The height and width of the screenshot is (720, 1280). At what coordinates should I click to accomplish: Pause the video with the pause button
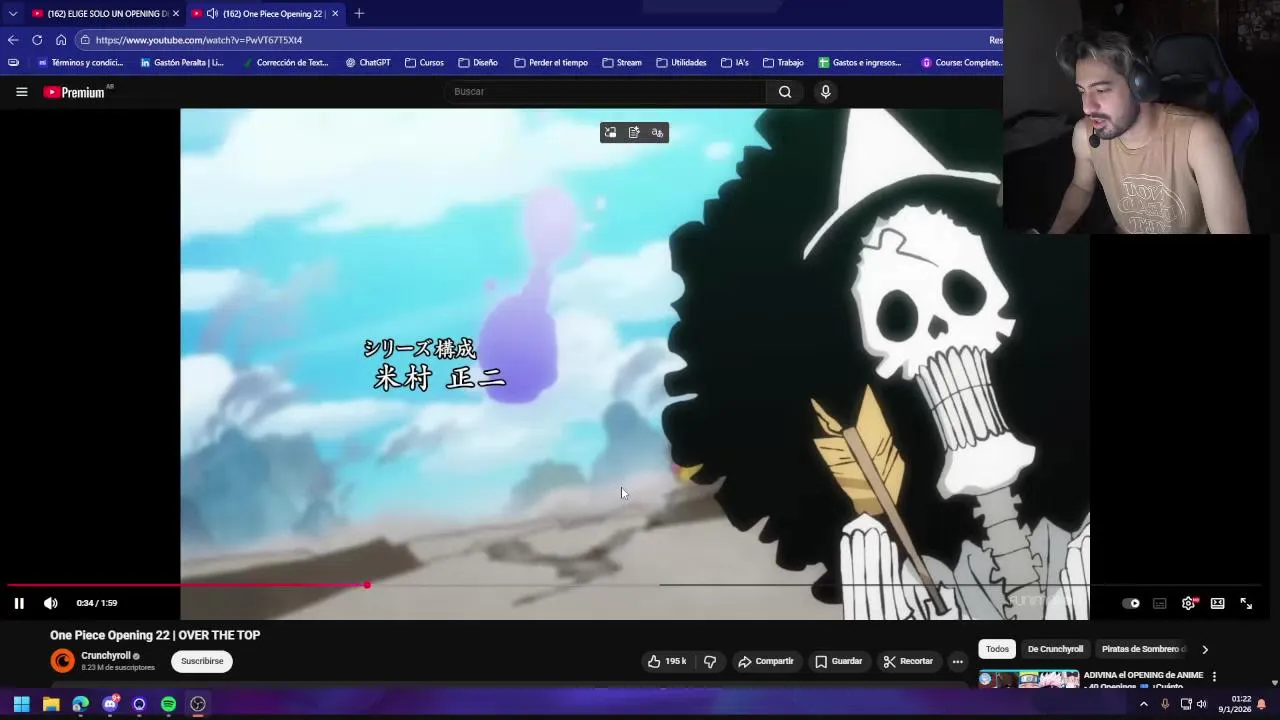[x=19, y=603]
